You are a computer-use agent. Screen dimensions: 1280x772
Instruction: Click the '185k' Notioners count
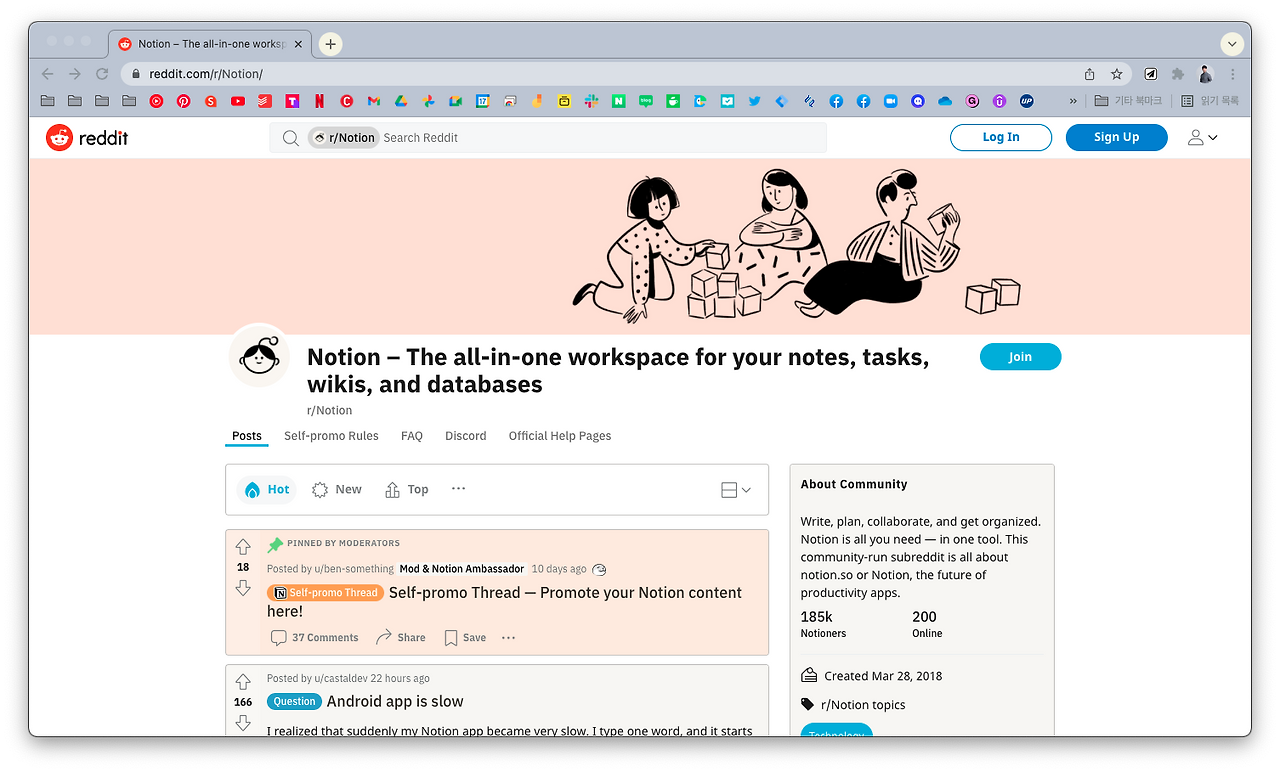click(817, 617)
